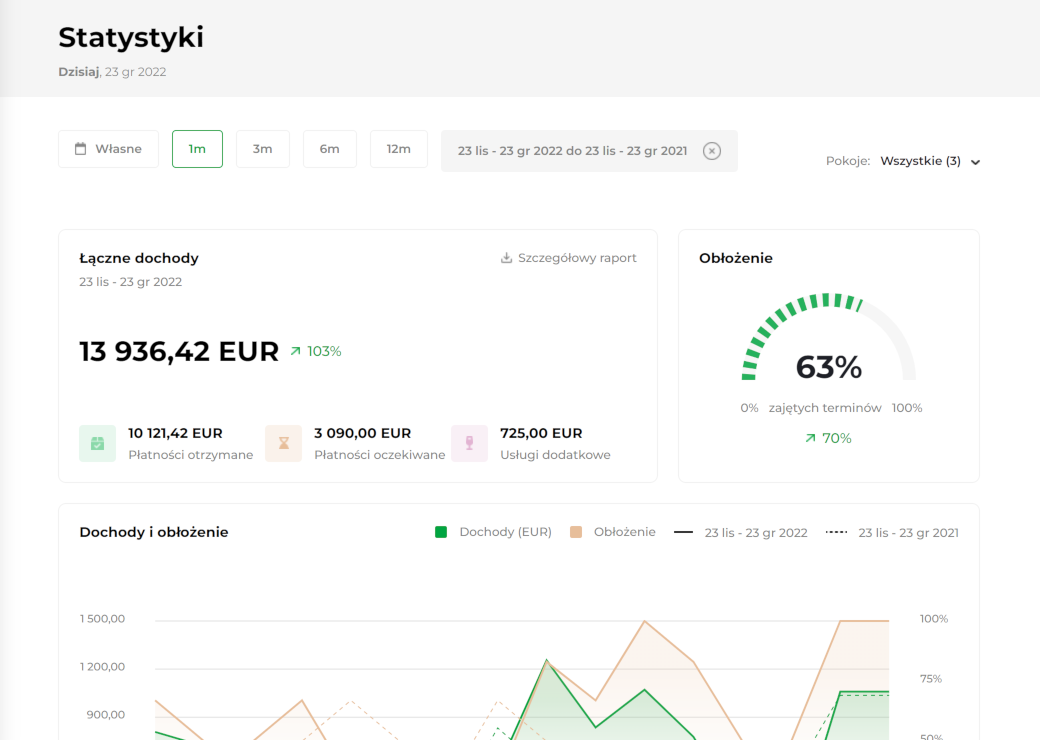Select the 1m period tab
The image size is (1040, 740).
pyautogui.click(x=197, y=149)
